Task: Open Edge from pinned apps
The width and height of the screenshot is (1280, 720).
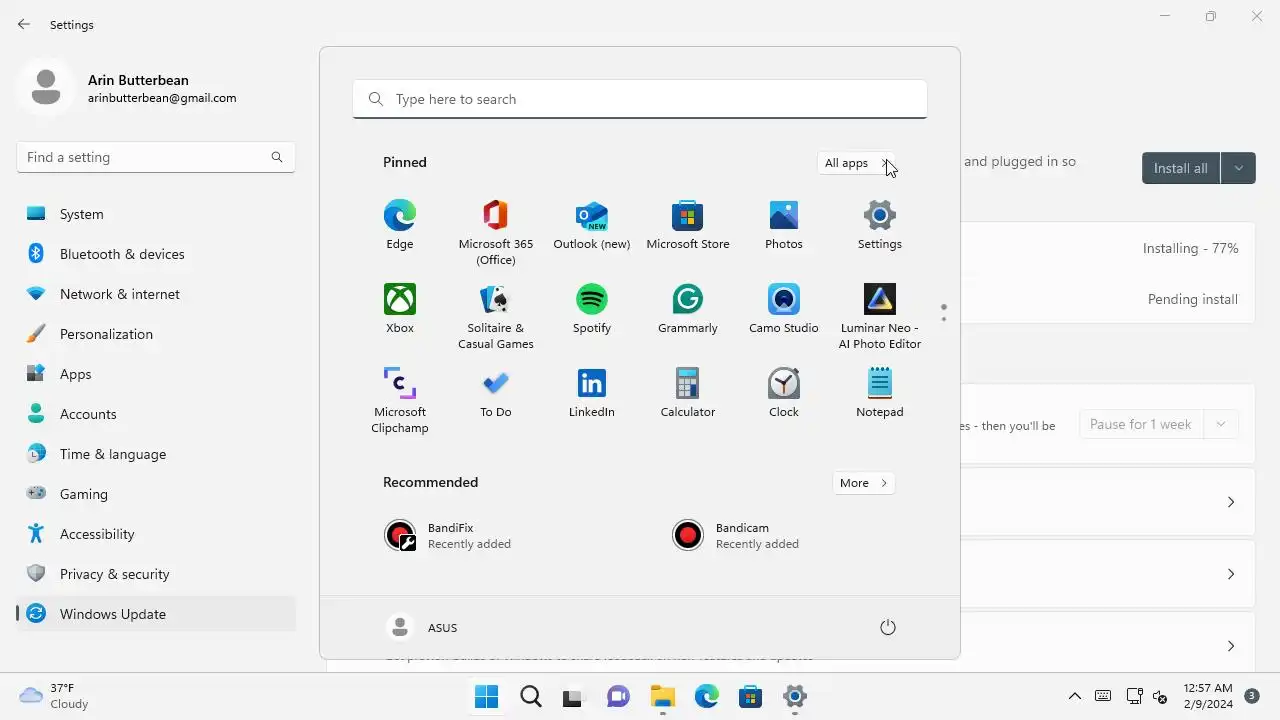Action: pyautogui.click(x=400, y=225)
